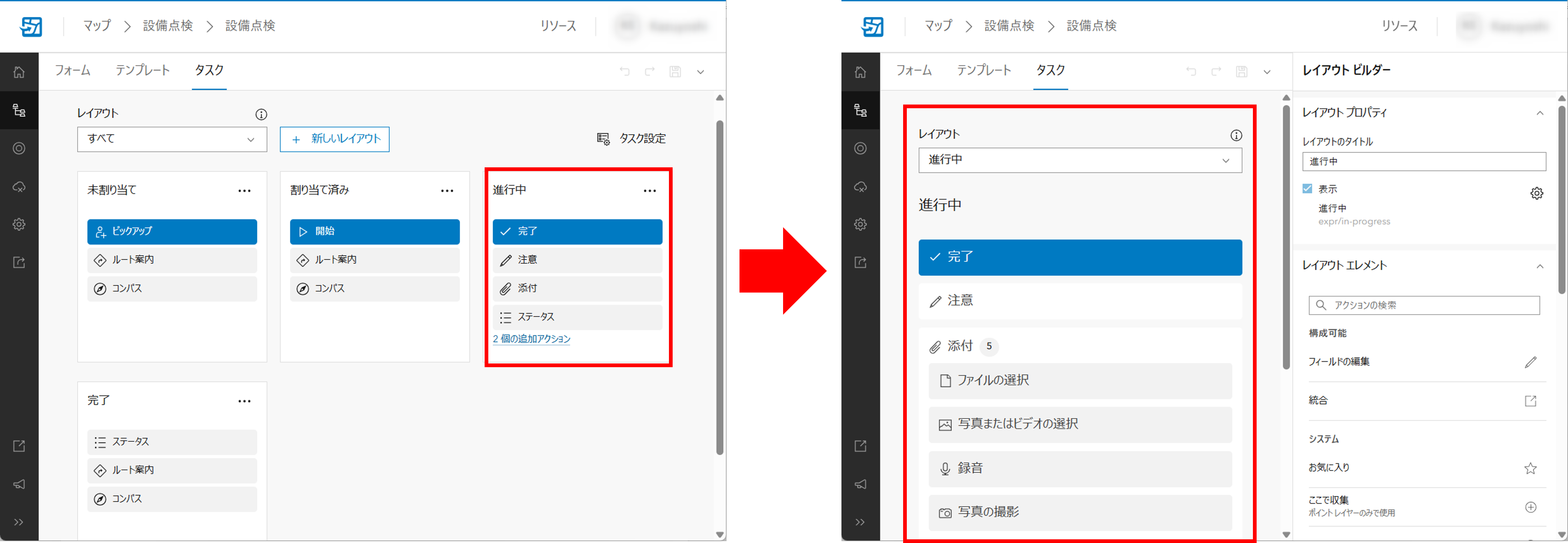Collapse the レイアウト プロパティ section

pyautogui.click(x=1540, y=113)
